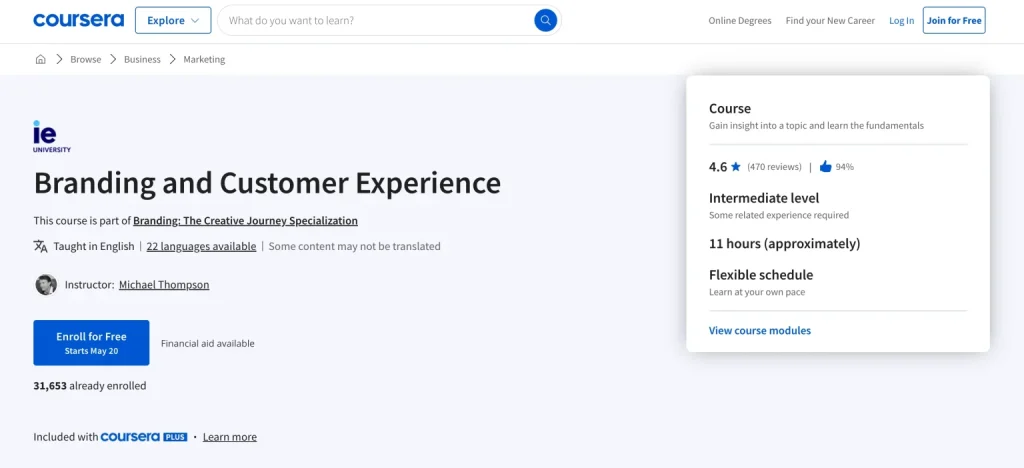Navigate to Business breadcrumb
Viewport: 1024px width, 468px height.
click(142, 59)
